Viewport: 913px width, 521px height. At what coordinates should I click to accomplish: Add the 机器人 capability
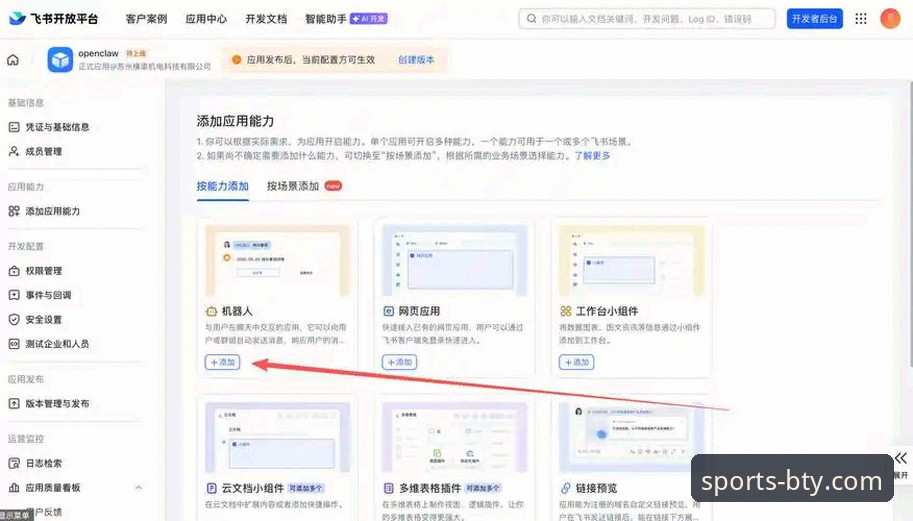click(x=222, y=362)
